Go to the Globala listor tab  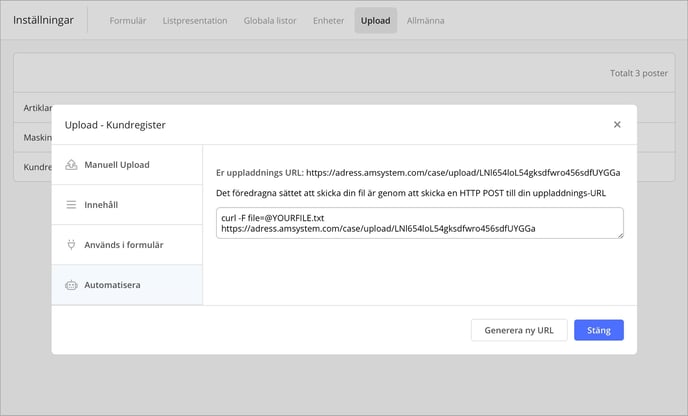point(270,21)
